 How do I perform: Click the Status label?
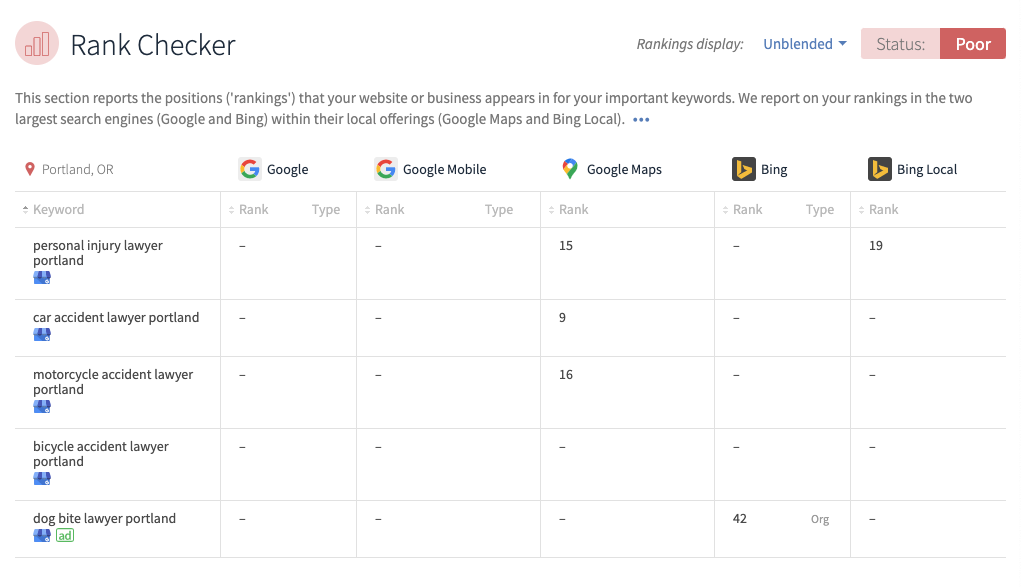(900, 44)
